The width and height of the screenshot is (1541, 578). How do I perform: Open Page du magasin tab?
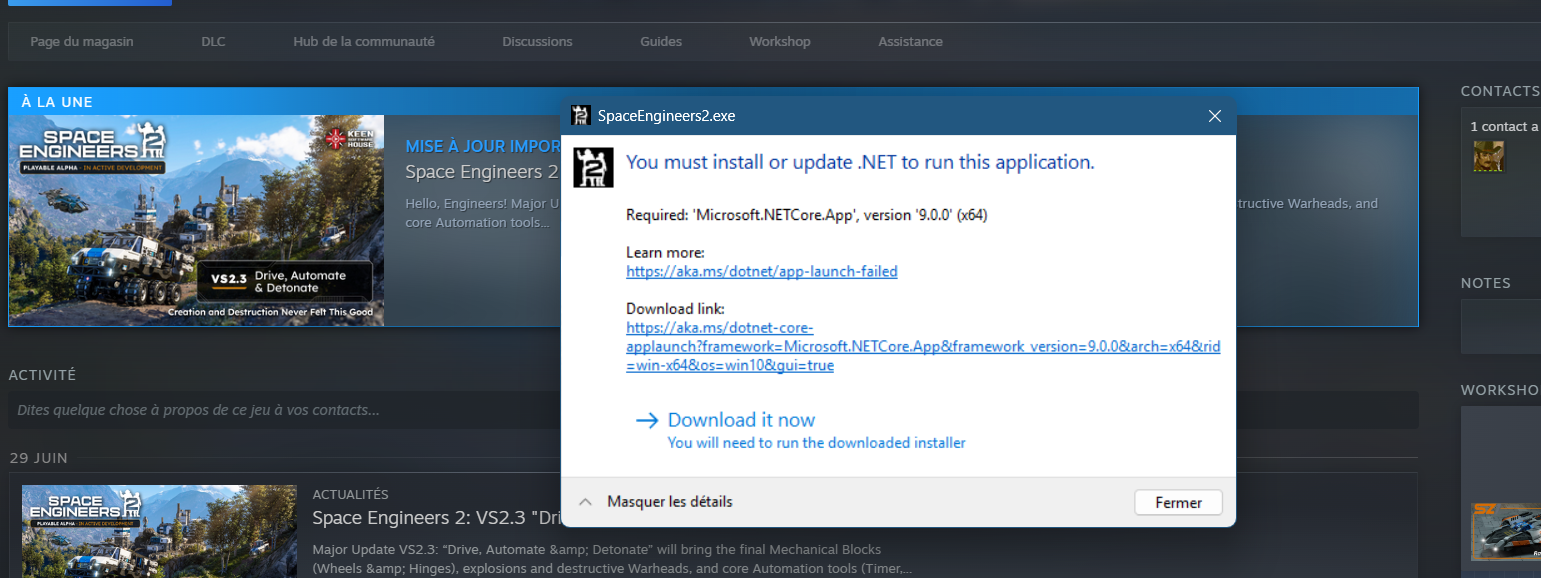point(82,41)
